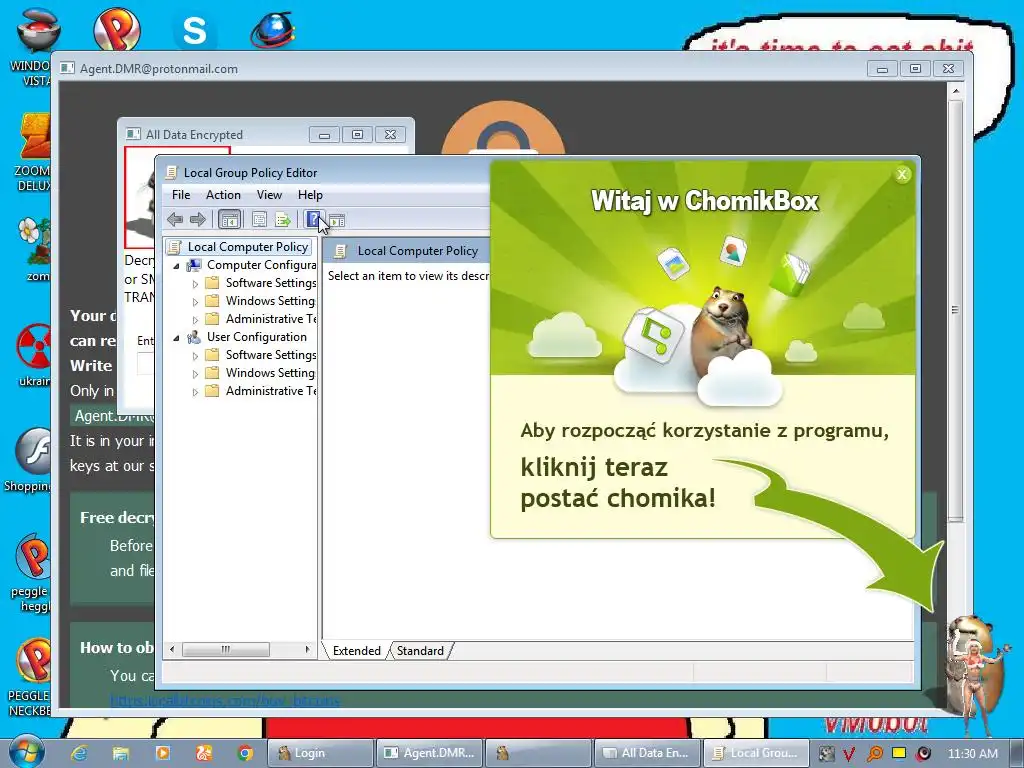
Task: Expand Software Settings under User Configuration
Action: coord(195,356)
